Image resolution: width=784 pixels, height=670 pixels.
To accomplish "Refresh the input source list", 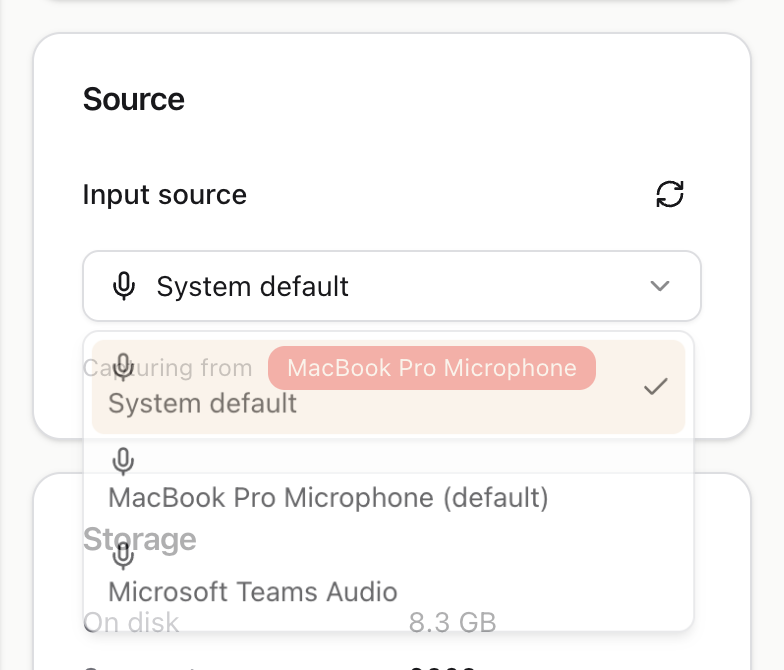I will tap(670, 194).
